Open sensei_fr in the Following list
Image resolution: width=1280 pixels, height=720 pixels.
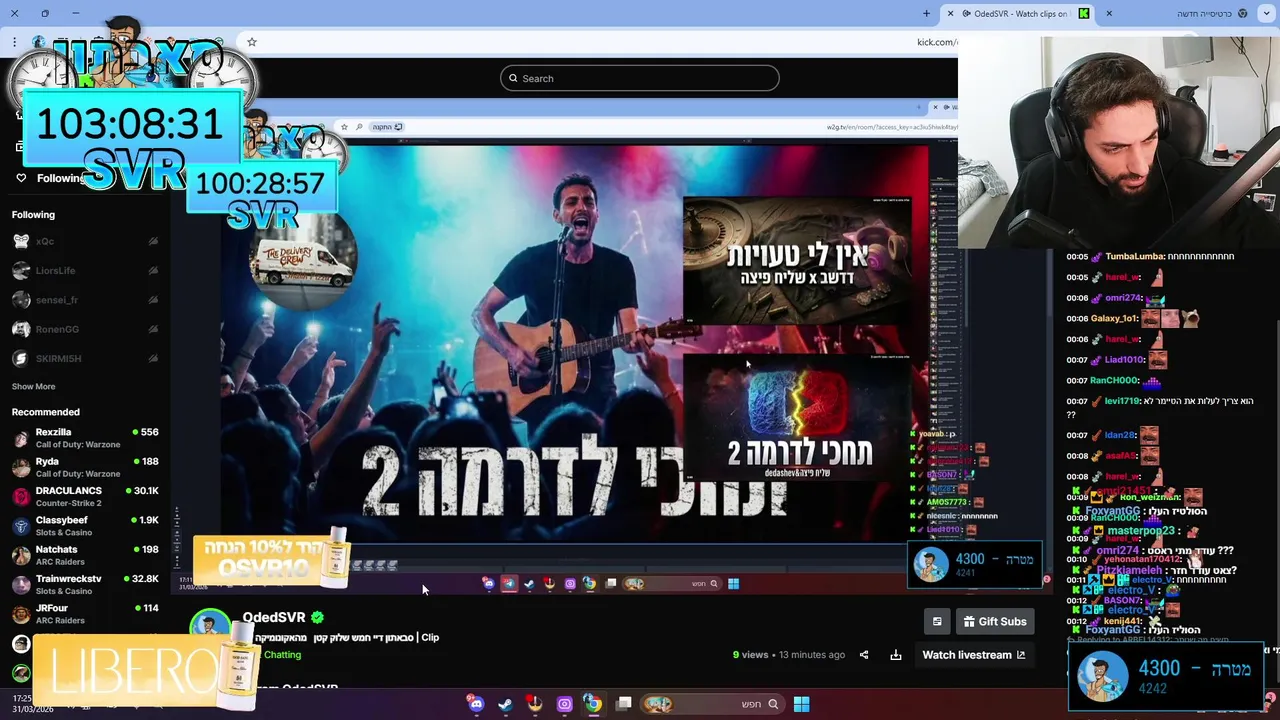pyautogui.click(x=85, y=300)
